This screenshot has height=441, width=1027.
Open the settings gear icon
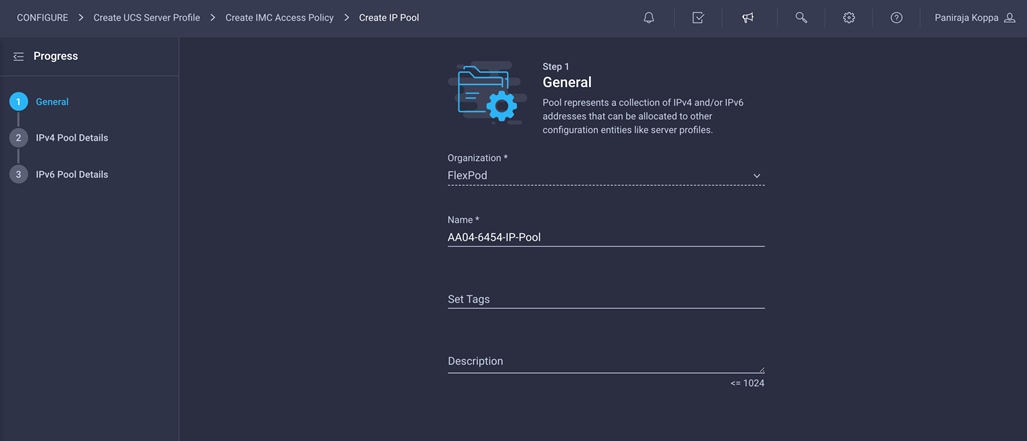point(849,18)
